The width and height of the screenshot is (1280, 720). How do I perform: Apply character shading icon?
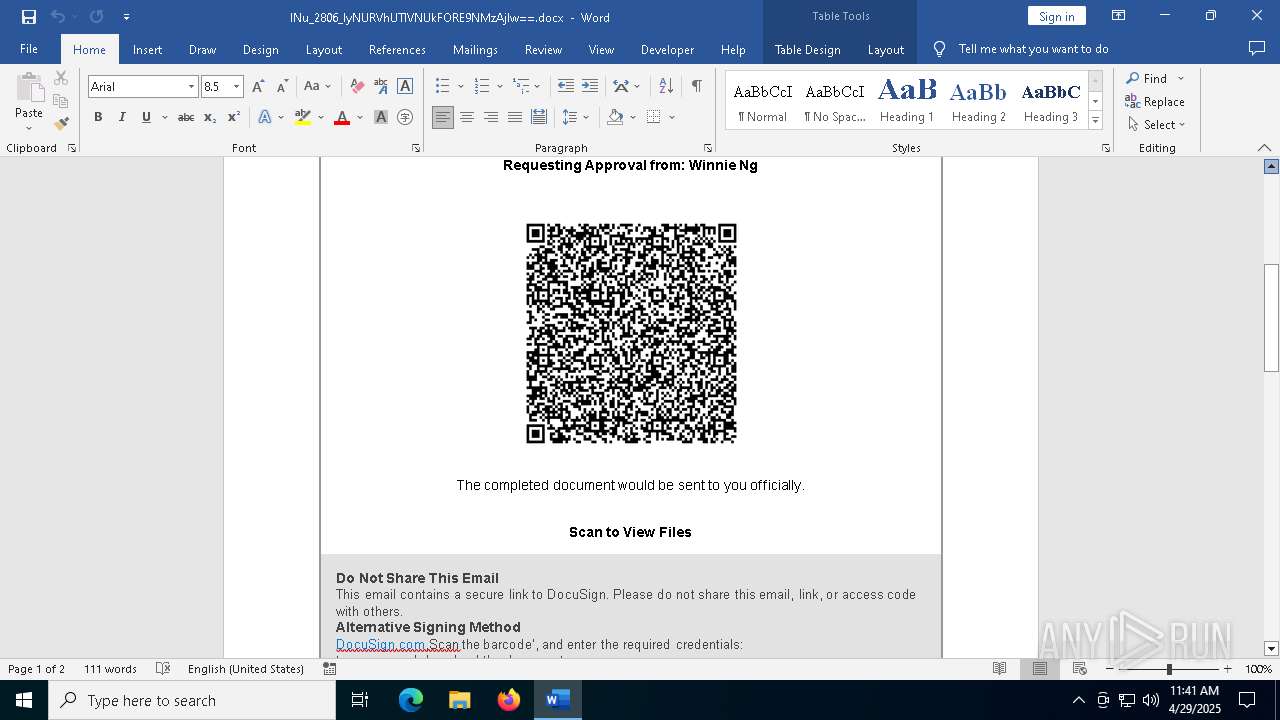381,117
